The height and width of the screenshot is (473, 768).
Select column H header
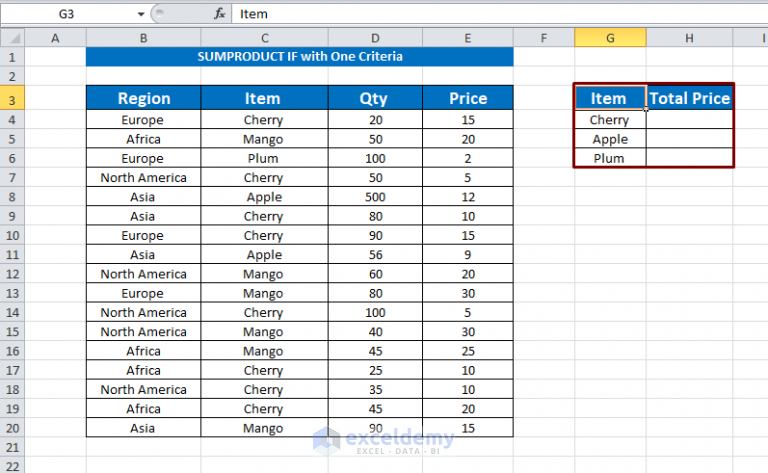coord(689,38)
